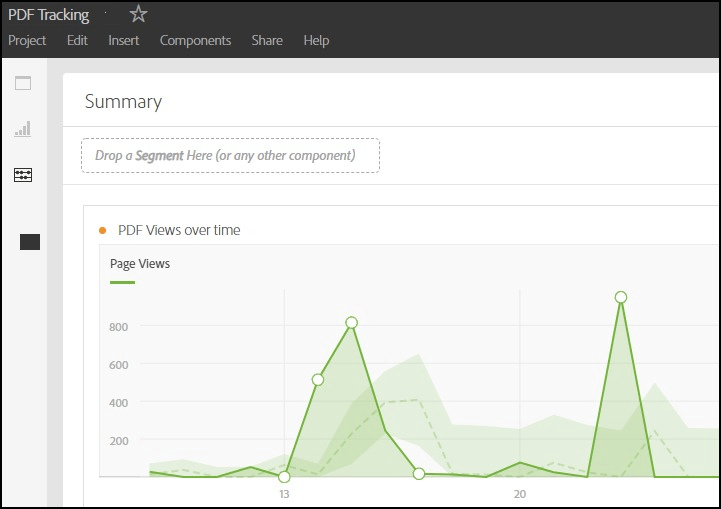
Task: Click anomaly marker at zero above date 13
Action: 284,477
